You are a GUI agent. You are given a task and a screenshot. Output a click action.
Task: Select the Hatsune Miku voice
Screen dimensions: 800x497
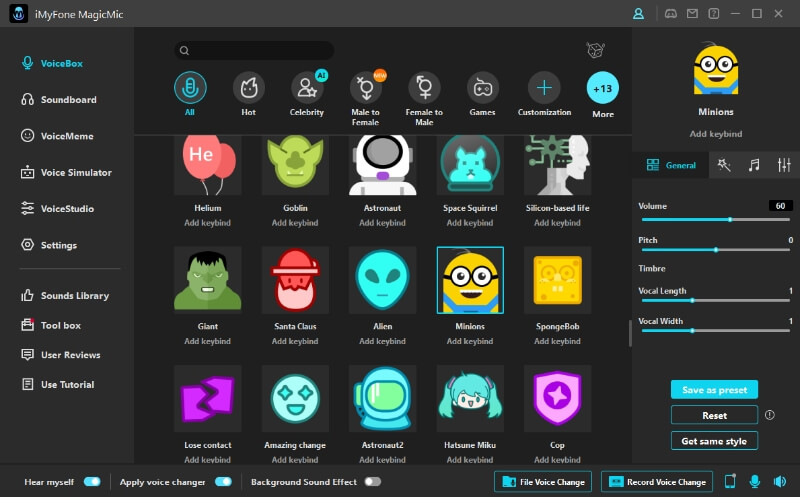pyautogui.click(x=470, y=399)
